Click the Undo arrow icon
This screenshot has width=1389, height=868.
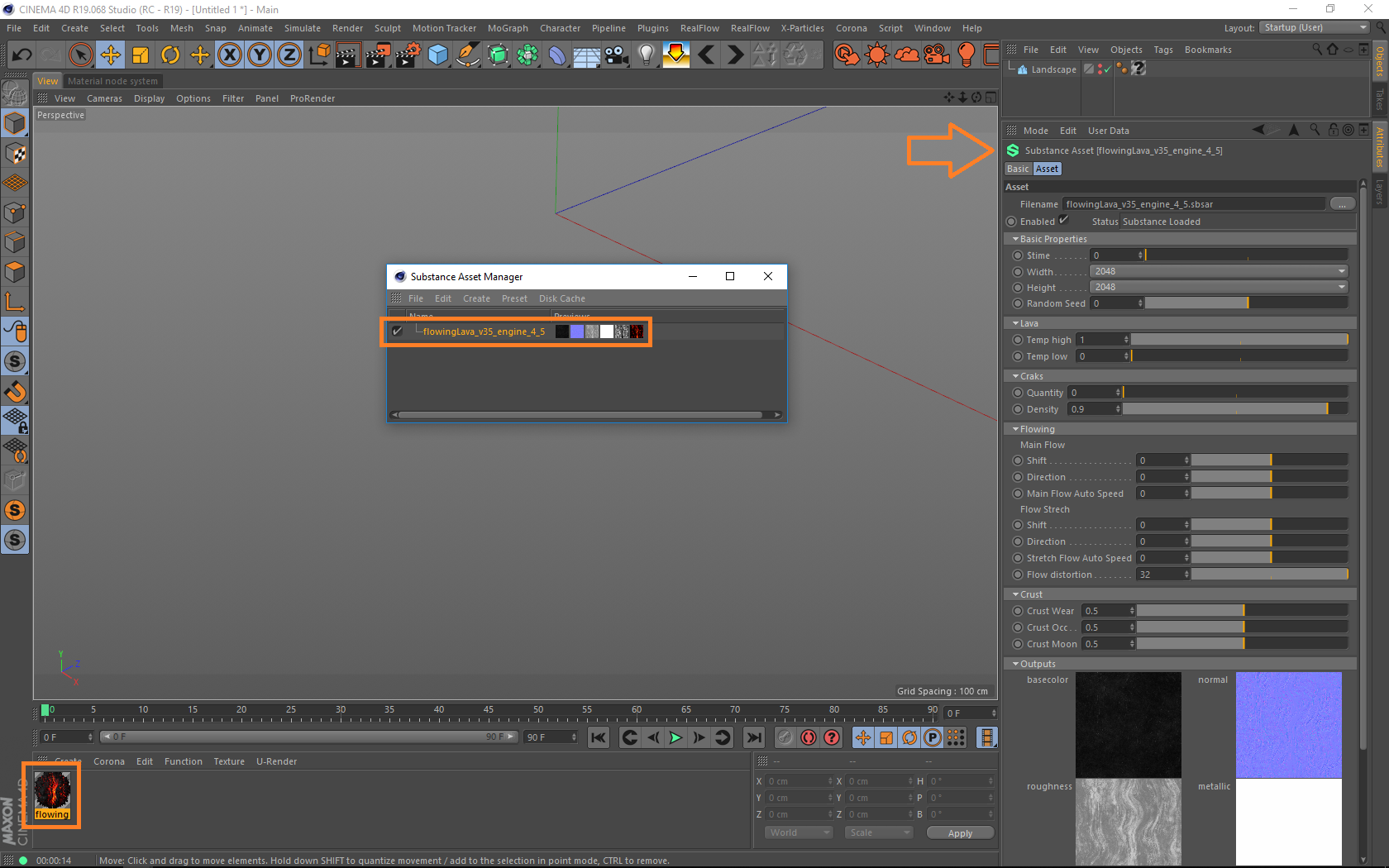(21, 55)
